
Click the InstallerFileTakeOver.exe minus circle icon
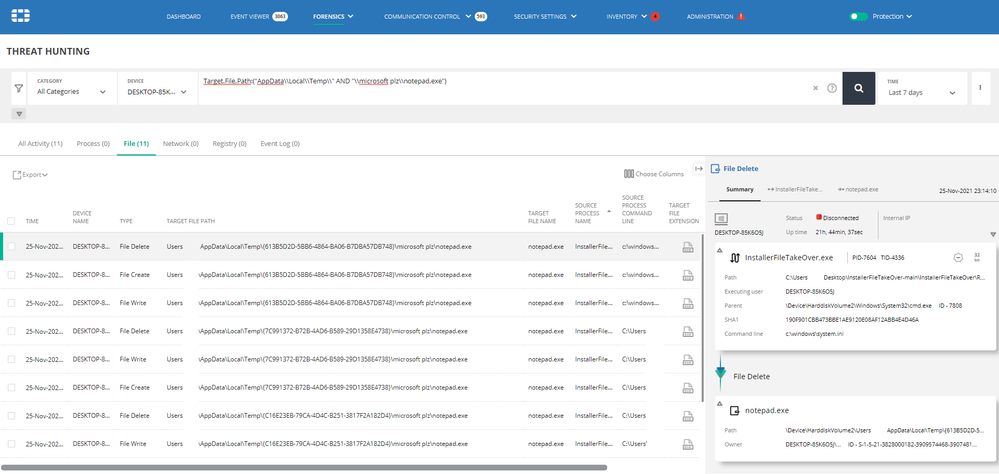[958, 257]
